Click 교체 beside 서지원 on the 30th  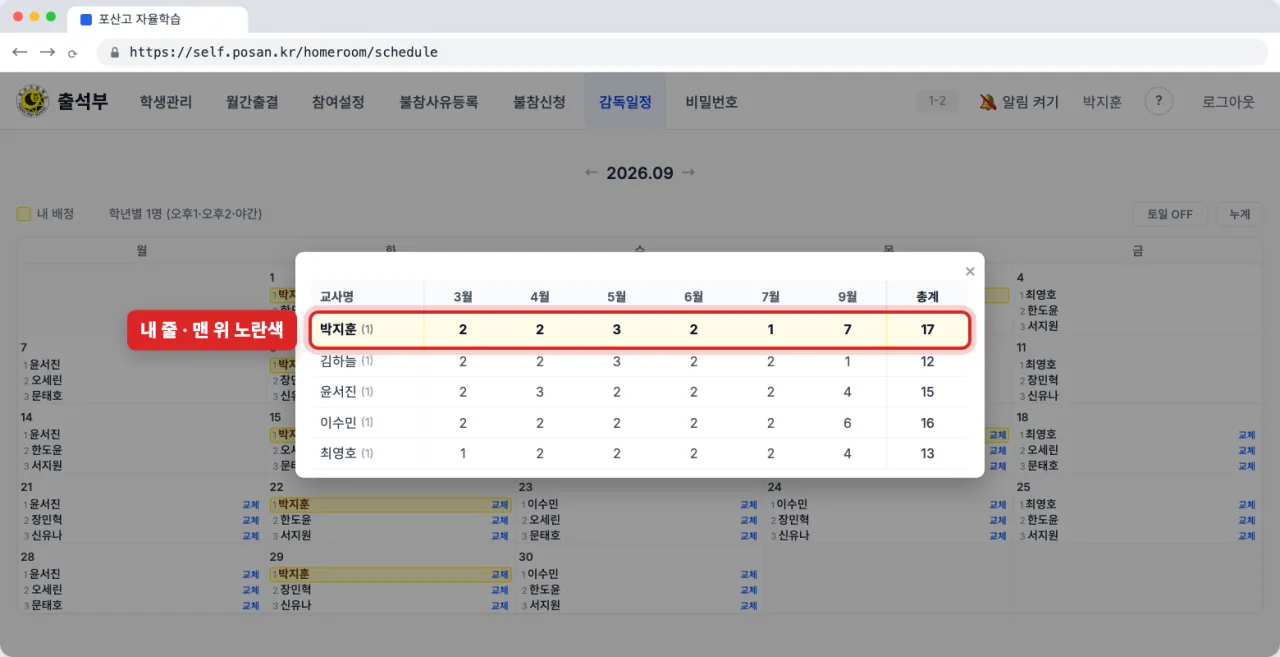pos(748,606)
